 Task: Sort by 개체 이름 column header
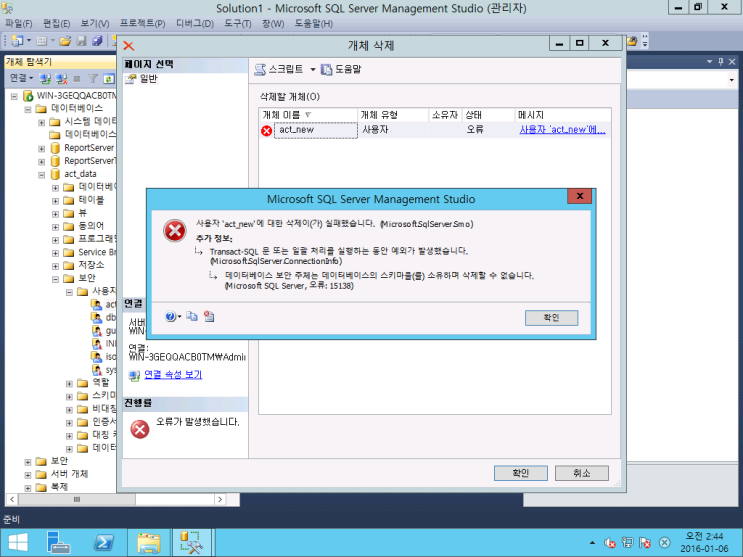[308, 115]
